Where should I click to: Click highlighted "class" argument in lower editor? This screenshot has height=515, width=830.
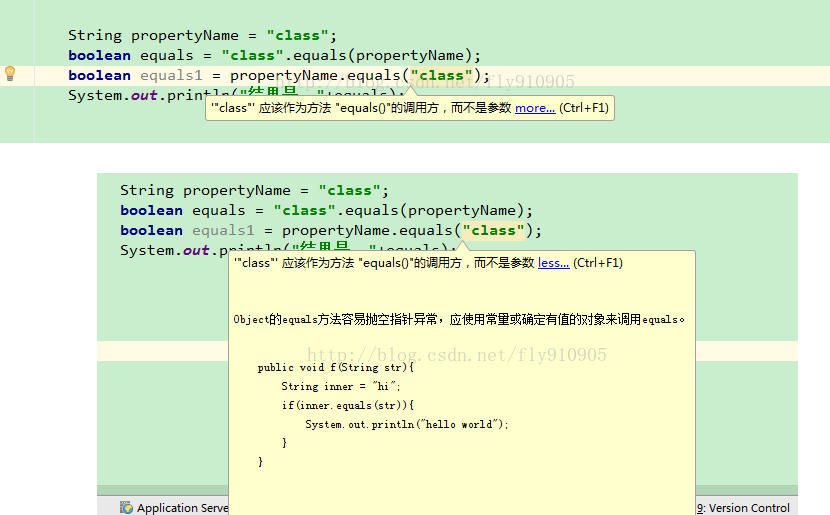tap(493, 231)
